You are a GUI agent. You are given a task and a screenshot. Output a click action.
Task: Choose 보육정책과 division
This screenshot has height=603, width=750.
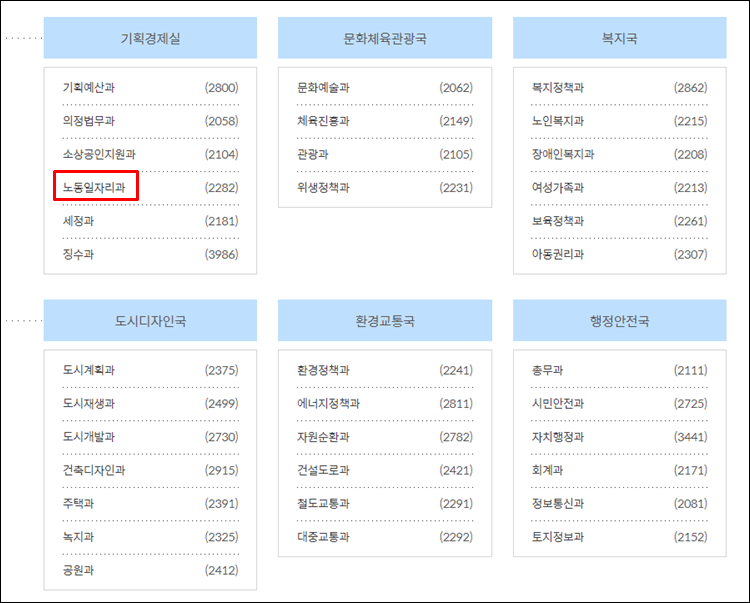tap(558, 221)
